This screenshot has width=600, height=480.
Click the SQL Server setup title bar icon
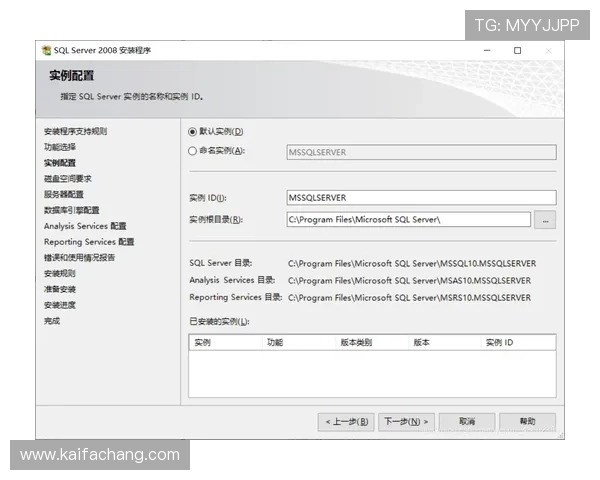point(46,50)
